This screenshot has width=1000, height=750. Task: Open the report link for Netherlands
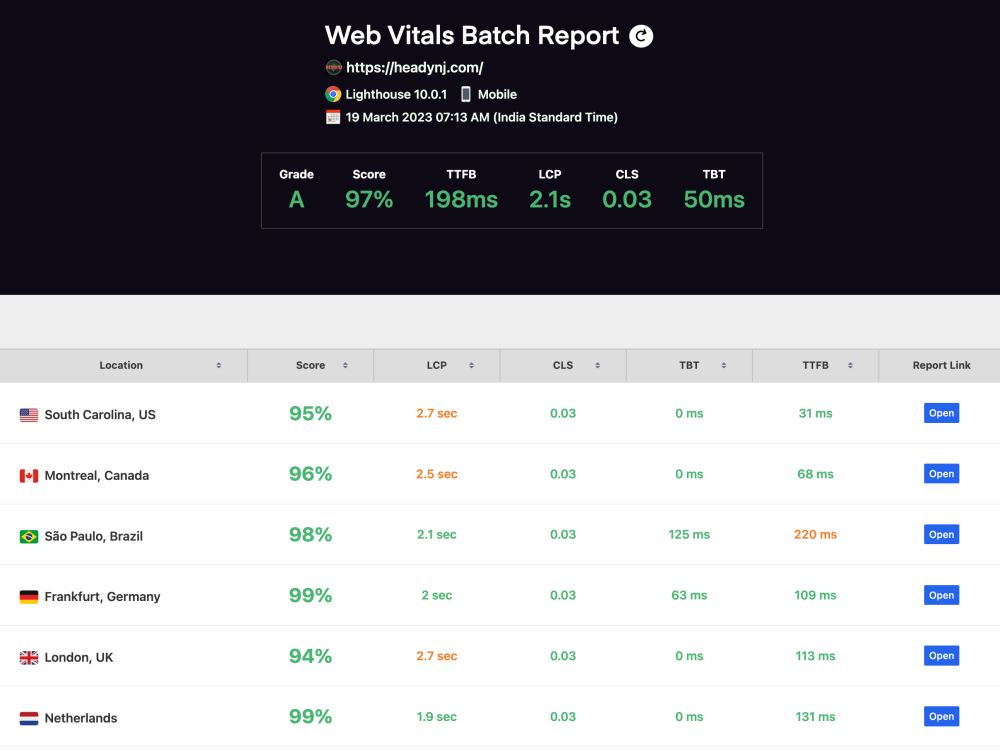pos(941,716)
